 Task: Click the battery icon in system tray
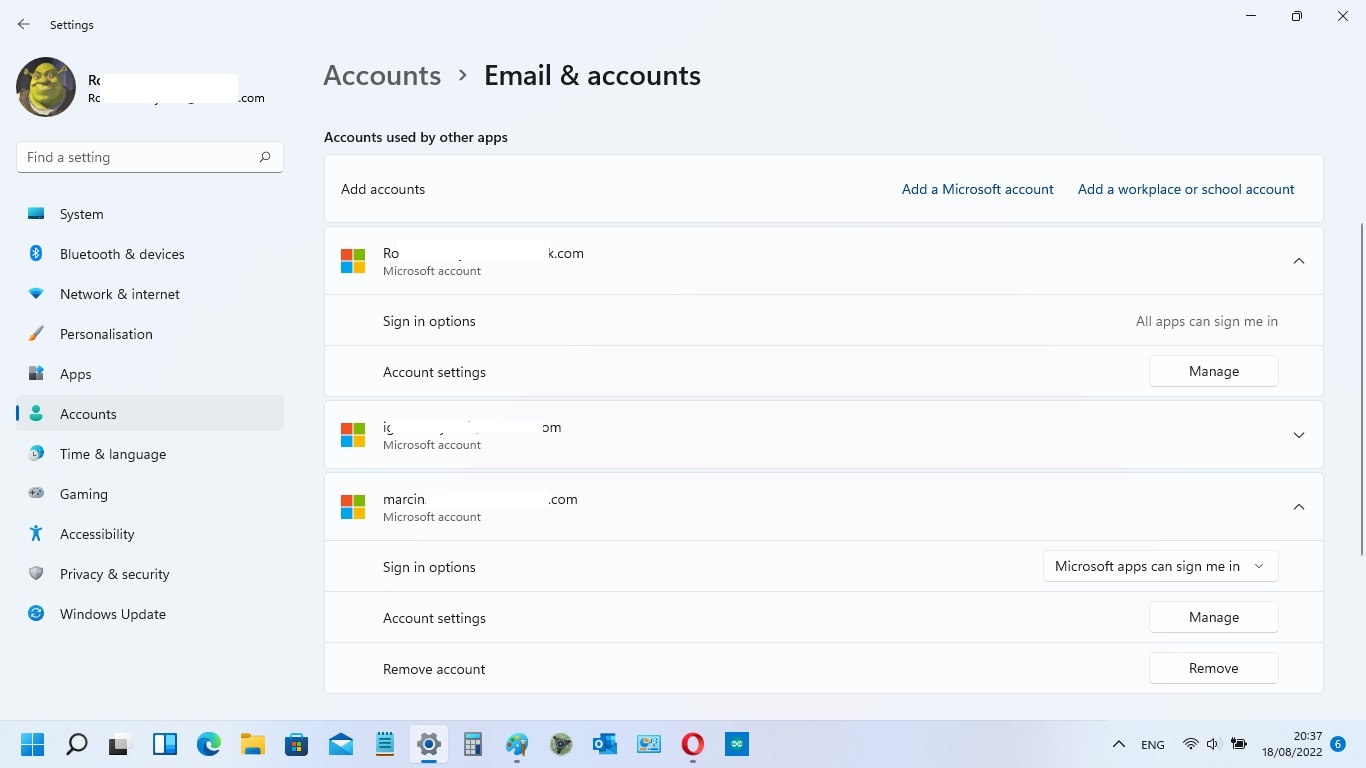tap(1239, 744)
